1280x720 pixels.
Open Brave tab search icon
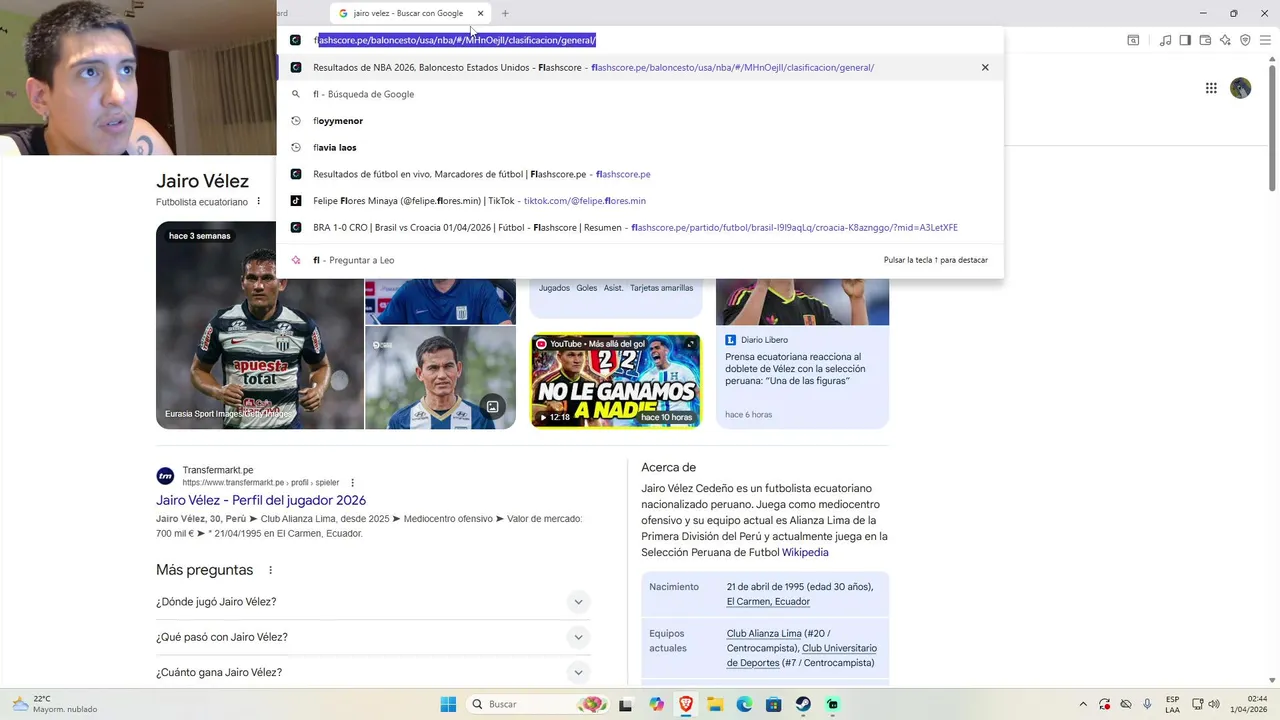pyautogui.click(x=1133, y=40)
